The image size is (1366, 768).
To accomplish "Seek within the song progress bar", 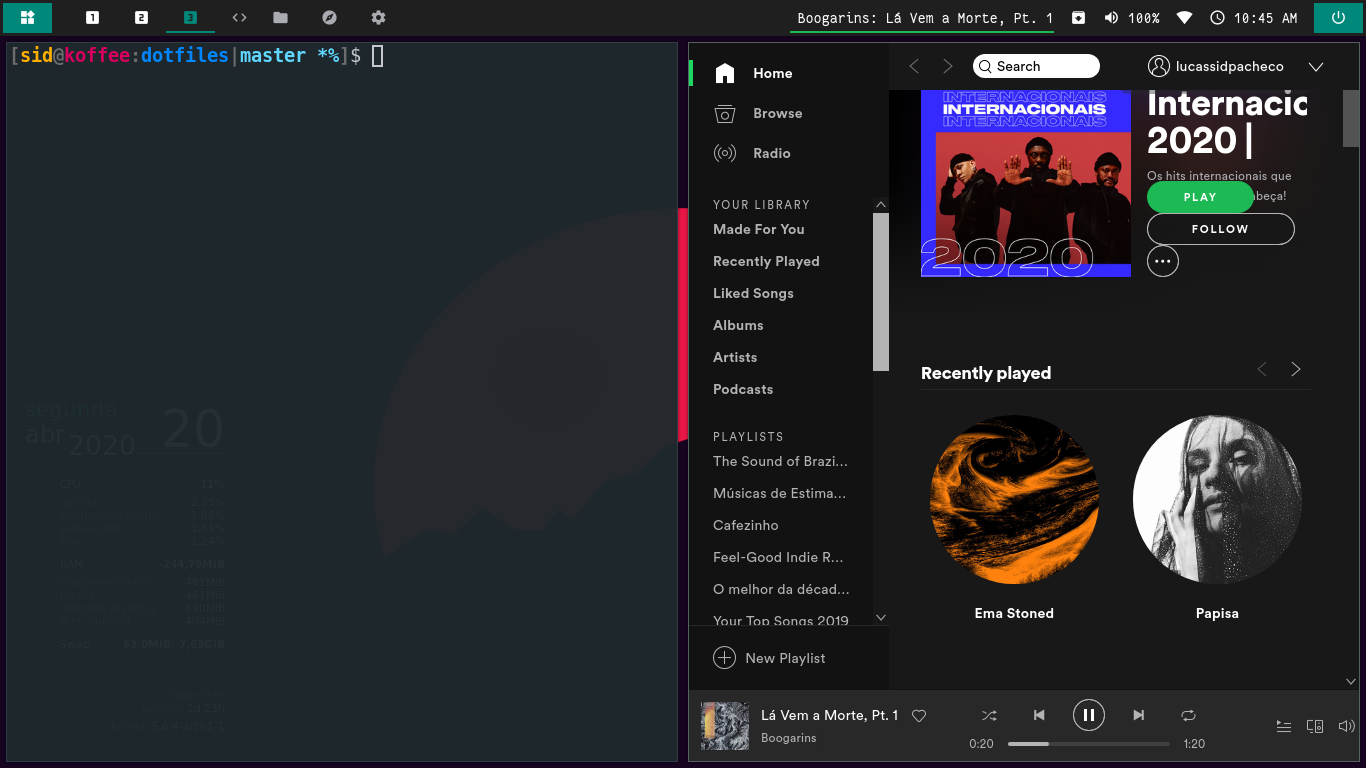I will (x=1089, y=744).
